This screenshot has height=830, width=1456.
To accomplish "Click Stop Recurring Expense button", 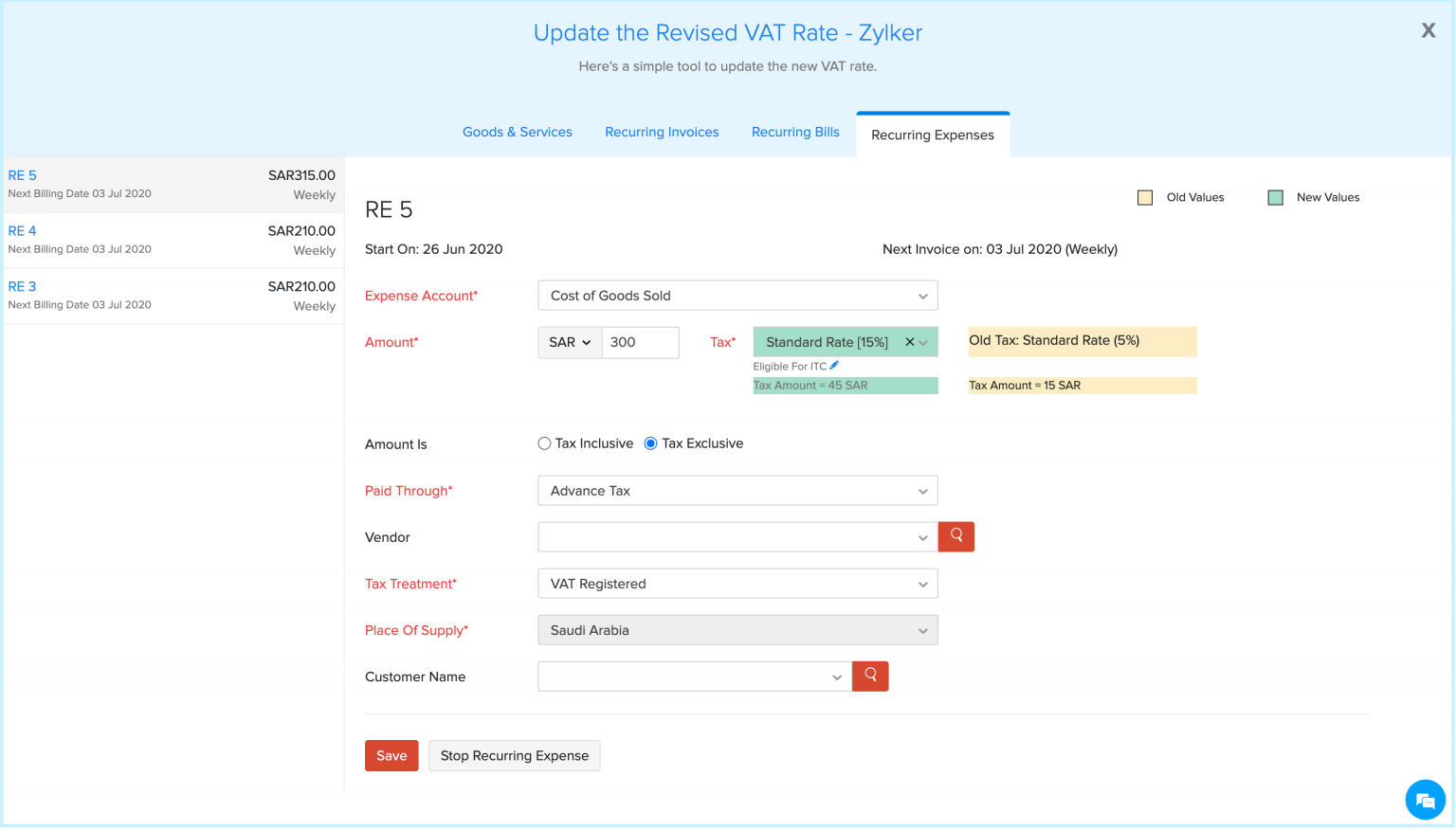I will 514,756.
